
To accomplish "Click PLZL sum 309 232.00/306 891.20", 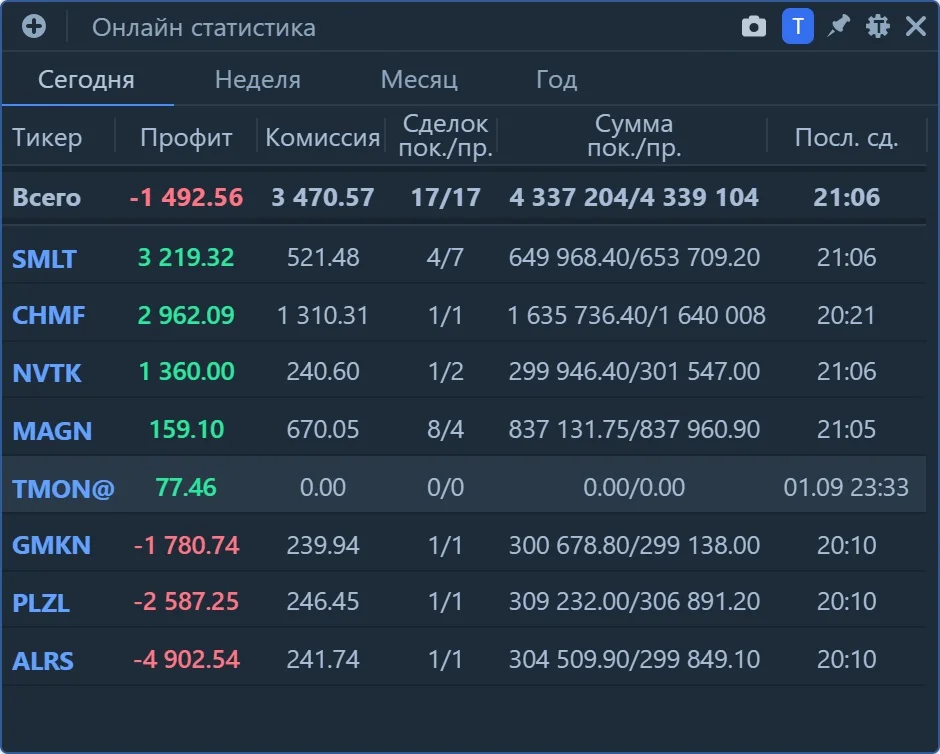I will coord(634,601).
